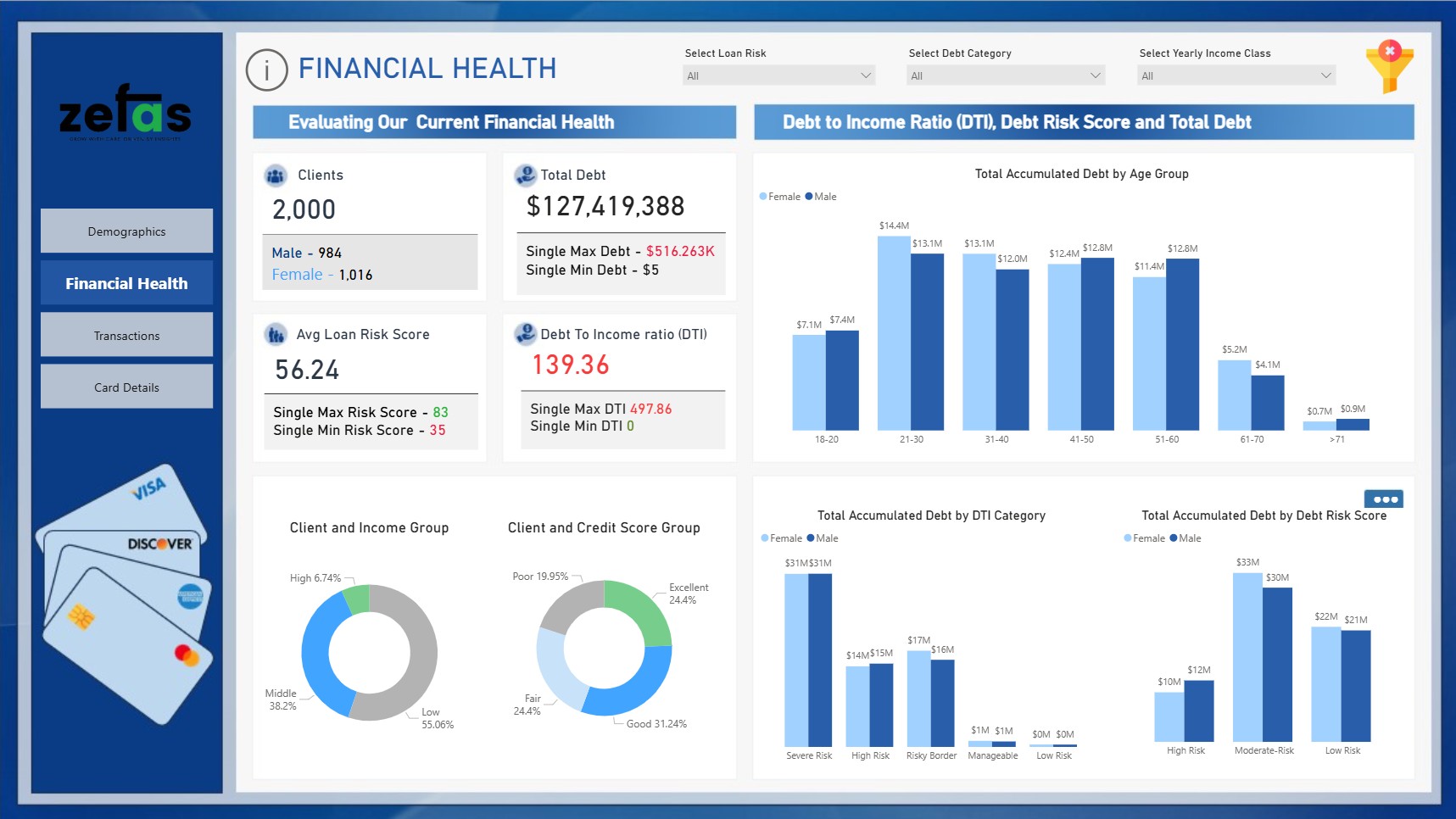1456x819 pixels.
Task: Open the more options ellipsis on Debt Risk chart
Action: pos(1384,499)
